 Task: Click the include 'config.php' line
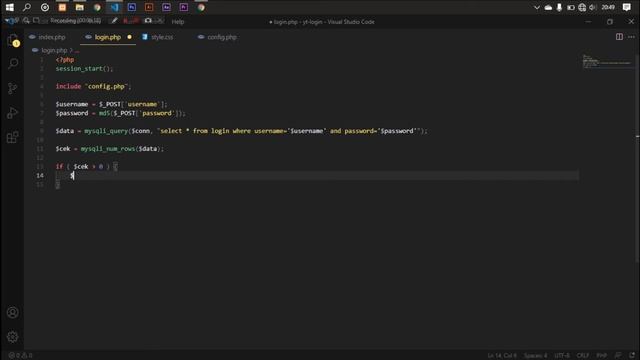(93, 87)
